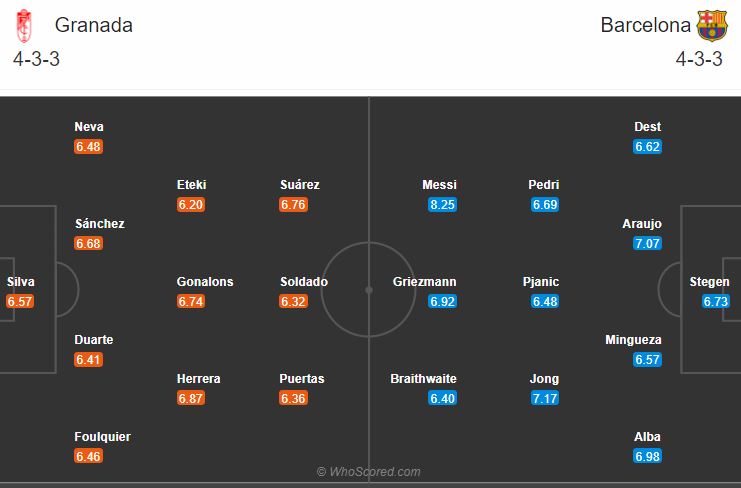Open Jong's 7.17 rating badge
Screen dimensions: 741x488
click(x=545, y=398)
